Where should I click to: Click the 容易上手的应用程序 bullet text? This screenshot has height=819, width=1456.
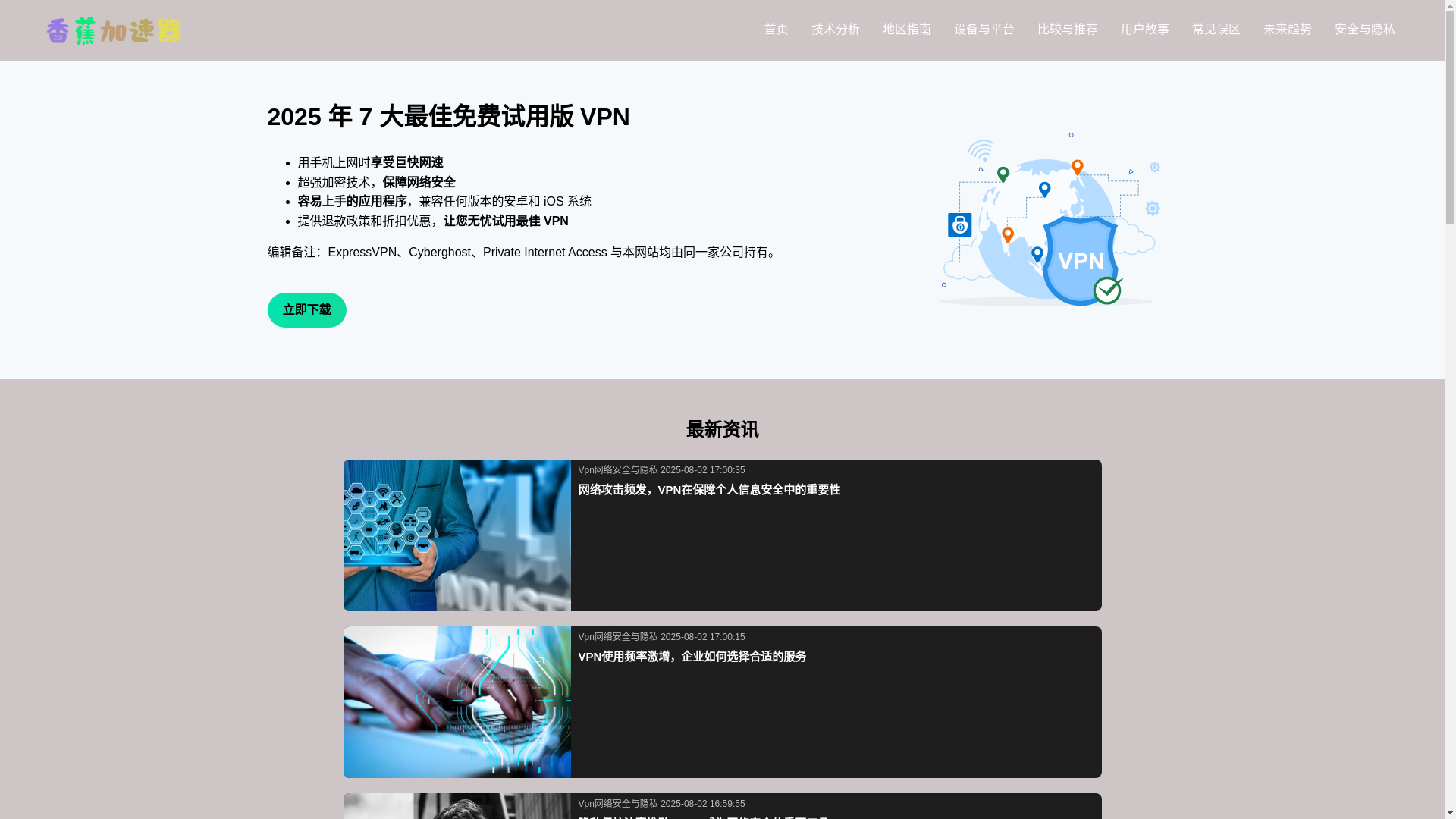tap(352, 202)
